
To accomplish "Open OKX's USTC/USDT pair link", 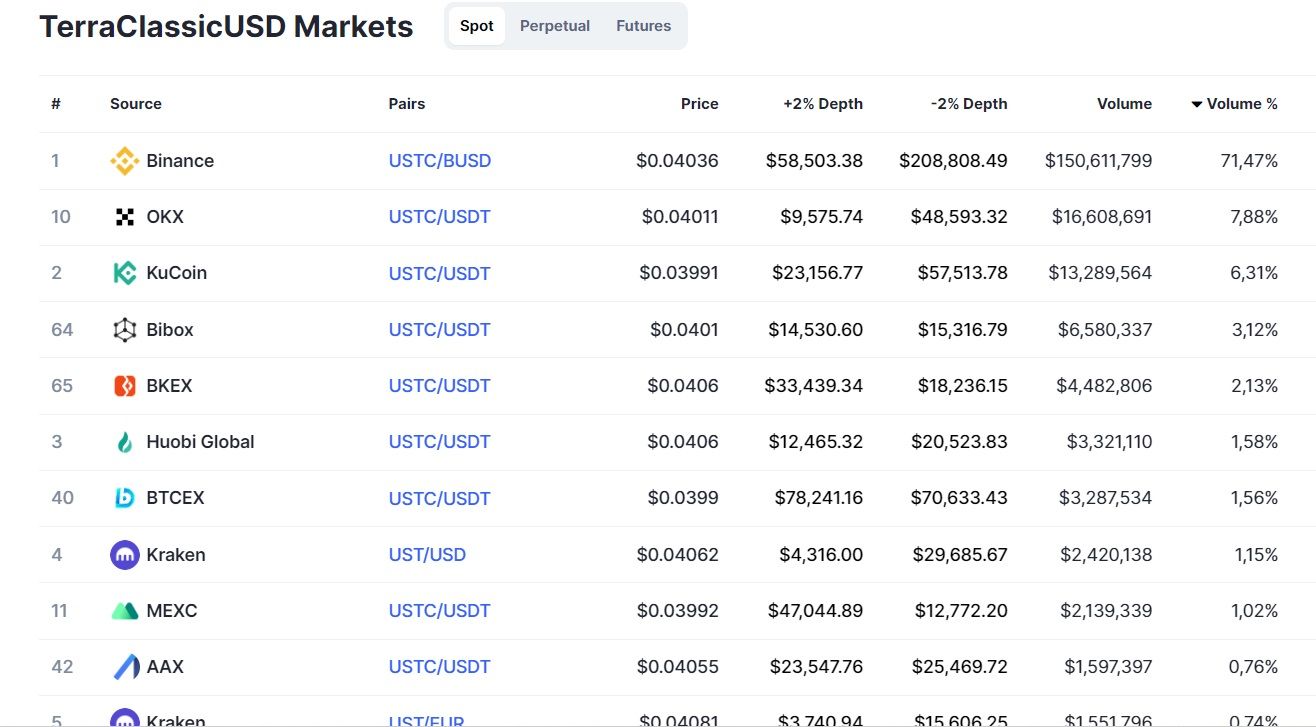I will coord(440,217).
